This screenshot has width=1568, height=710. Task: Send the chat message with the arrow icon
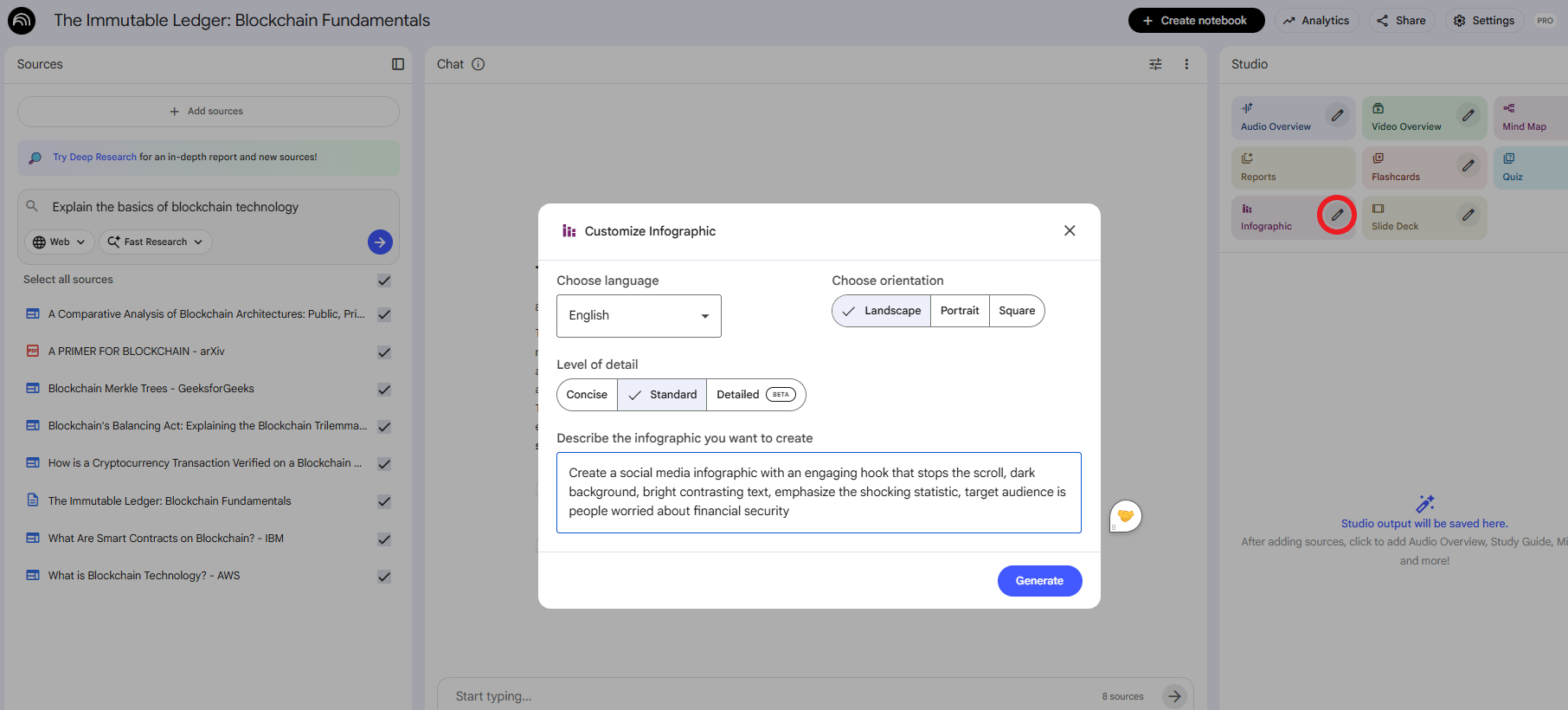tap(1174, 695)
